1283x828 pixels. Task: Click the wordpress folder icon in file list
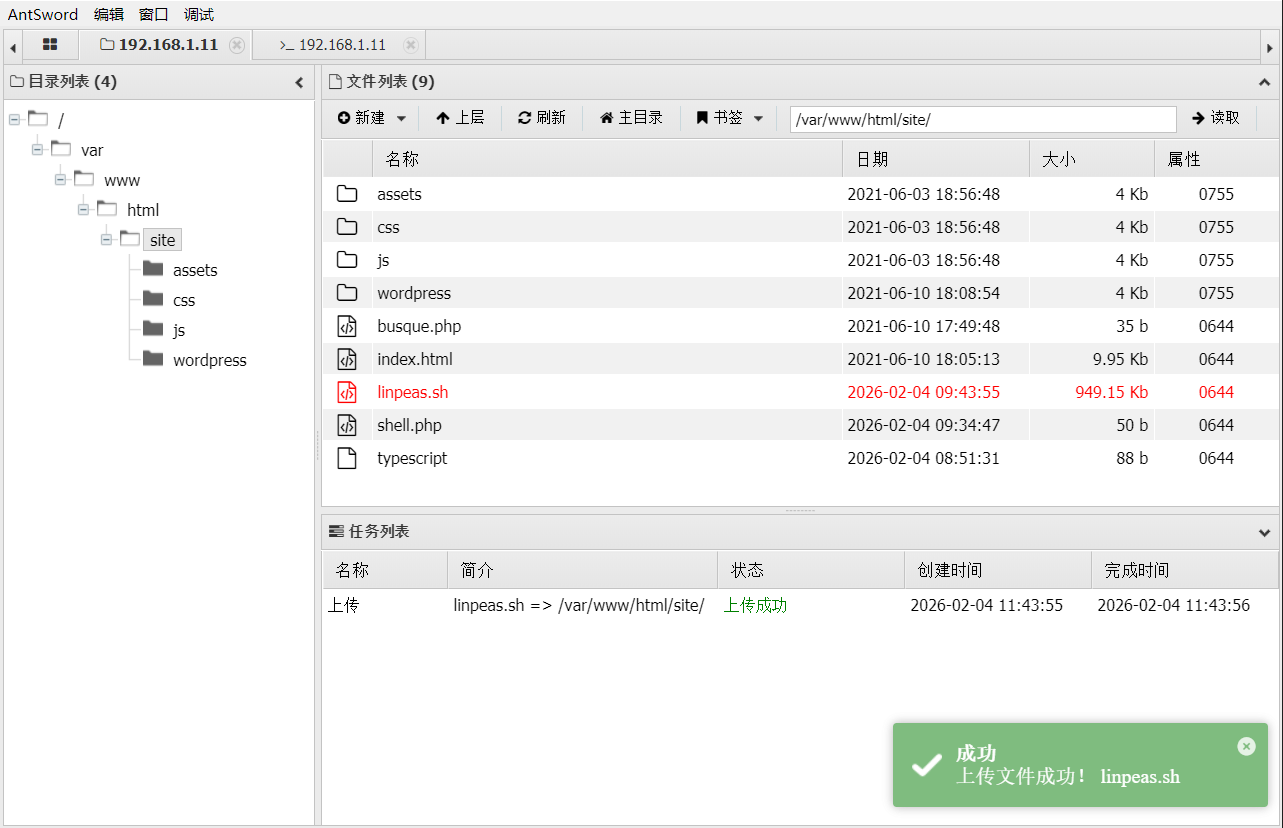tap(347, 293)
